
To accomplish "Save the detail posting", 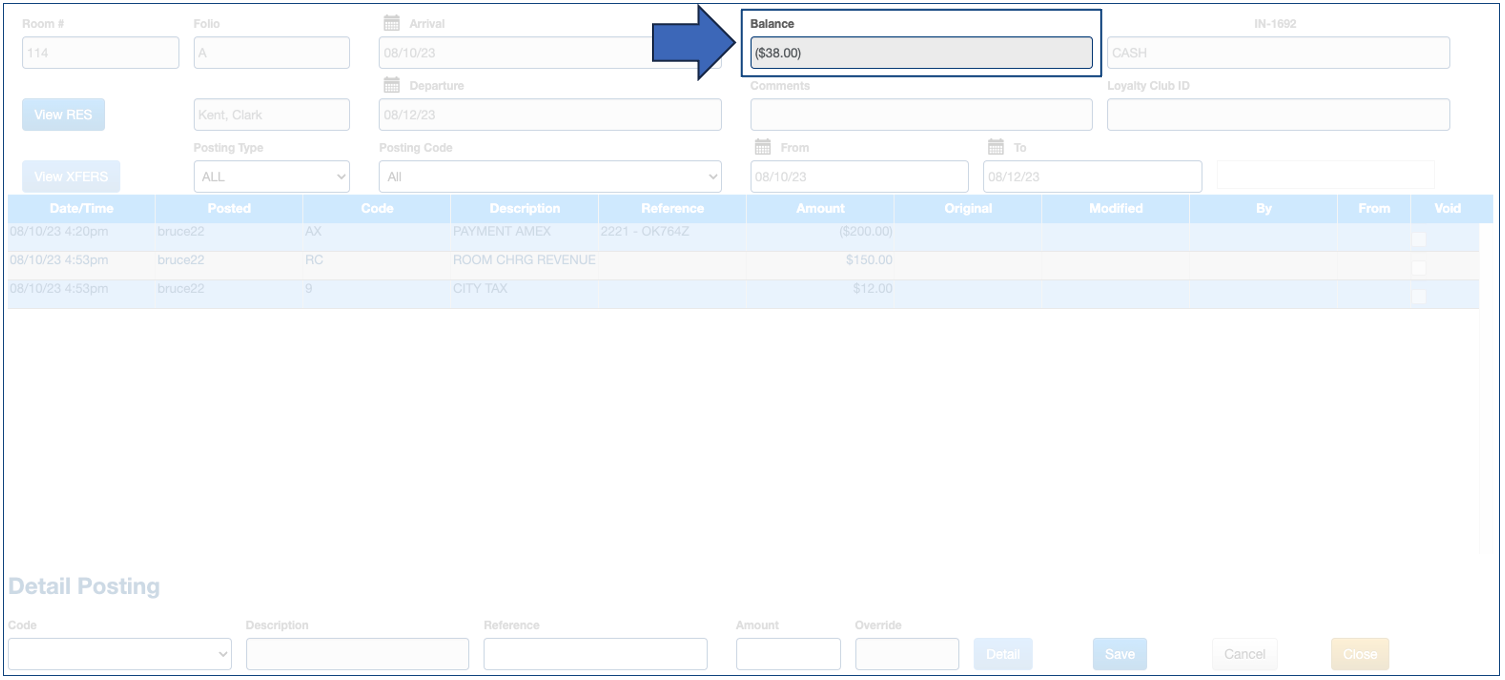I will coord(1119,653).
